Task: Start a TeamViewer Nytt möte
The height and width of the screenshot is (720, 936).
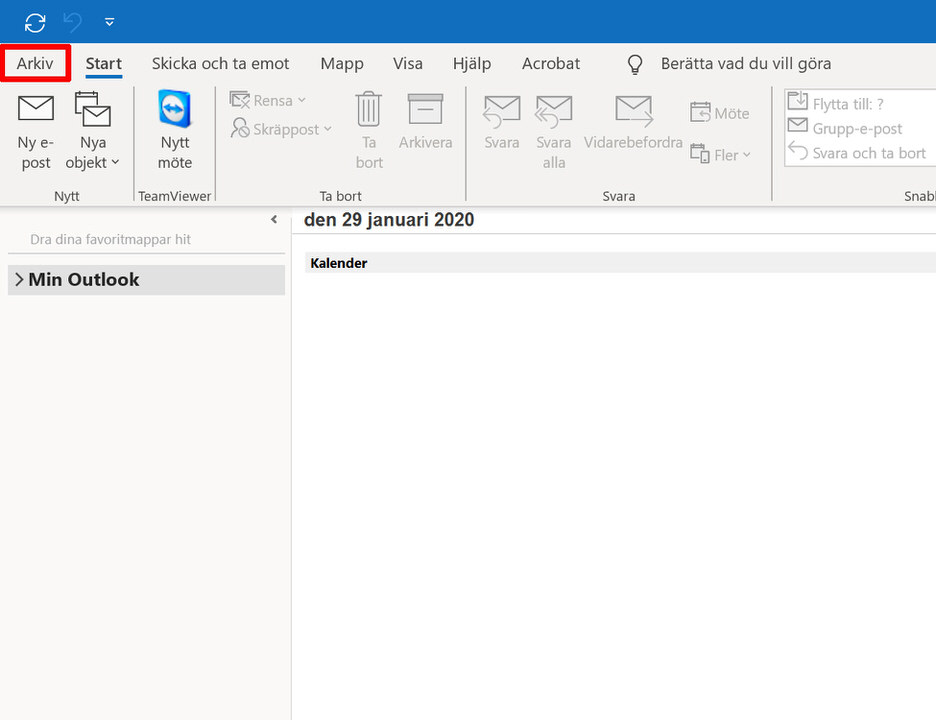Action: (175, 130)
